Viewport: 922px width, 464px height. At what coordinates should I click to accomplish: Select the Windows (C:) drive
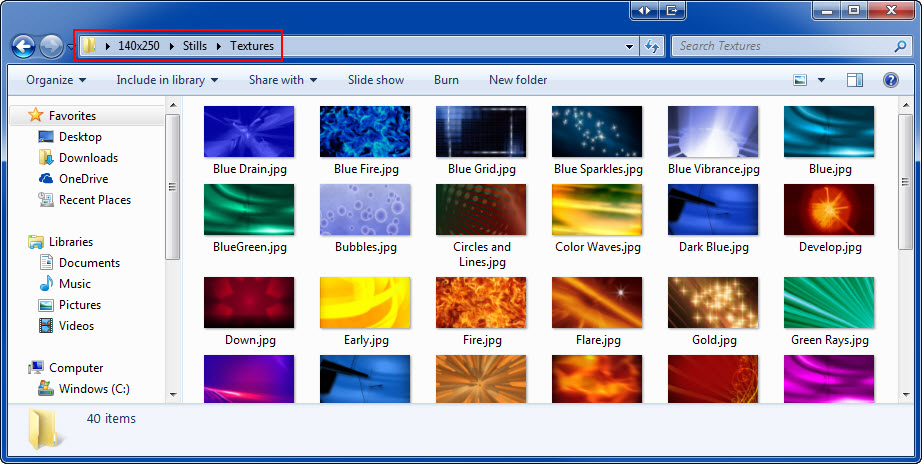coord(93,389)
